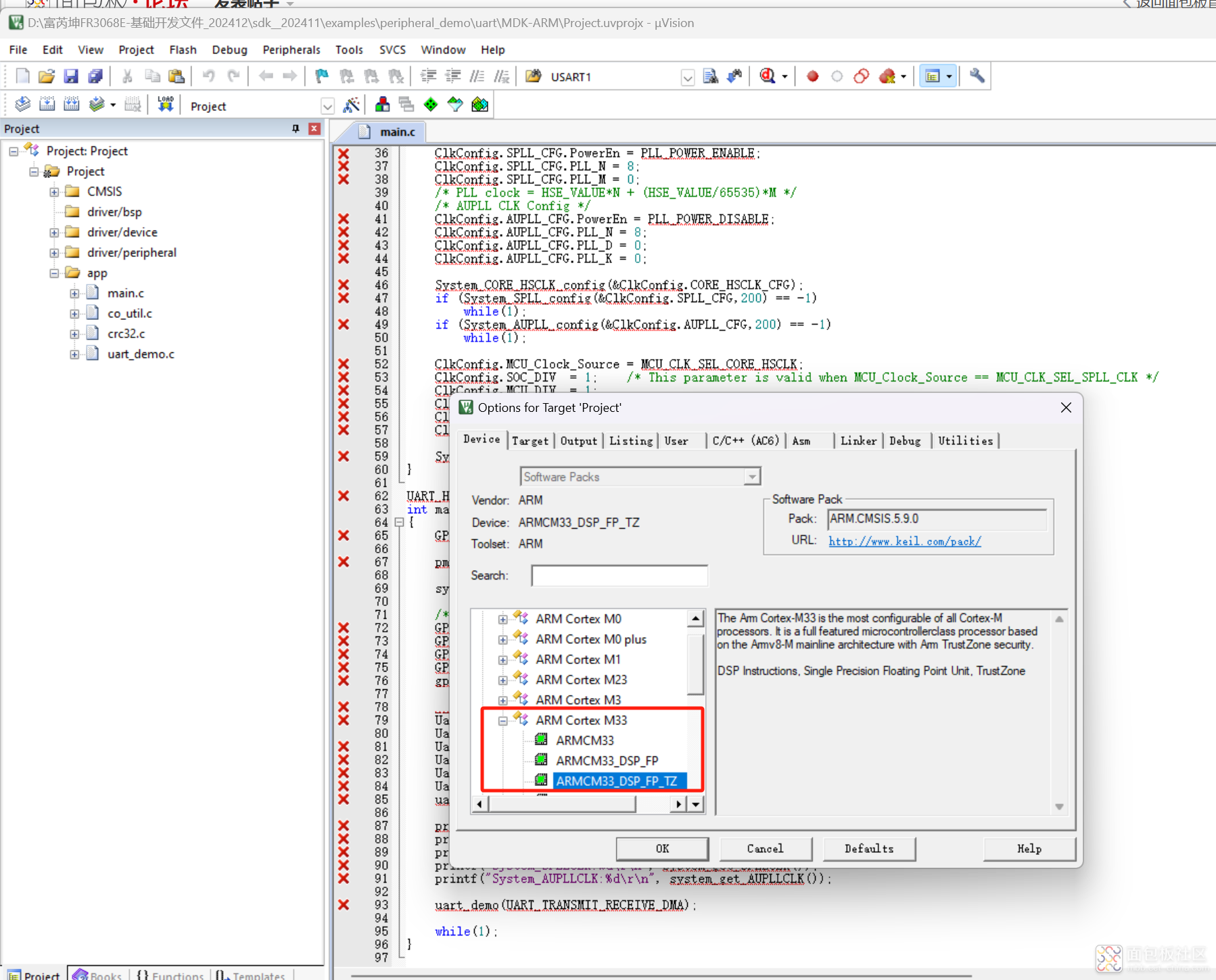Open the Peripherals menu
1216x980 pixels.
pyautogui.click(x=291, y=49)
